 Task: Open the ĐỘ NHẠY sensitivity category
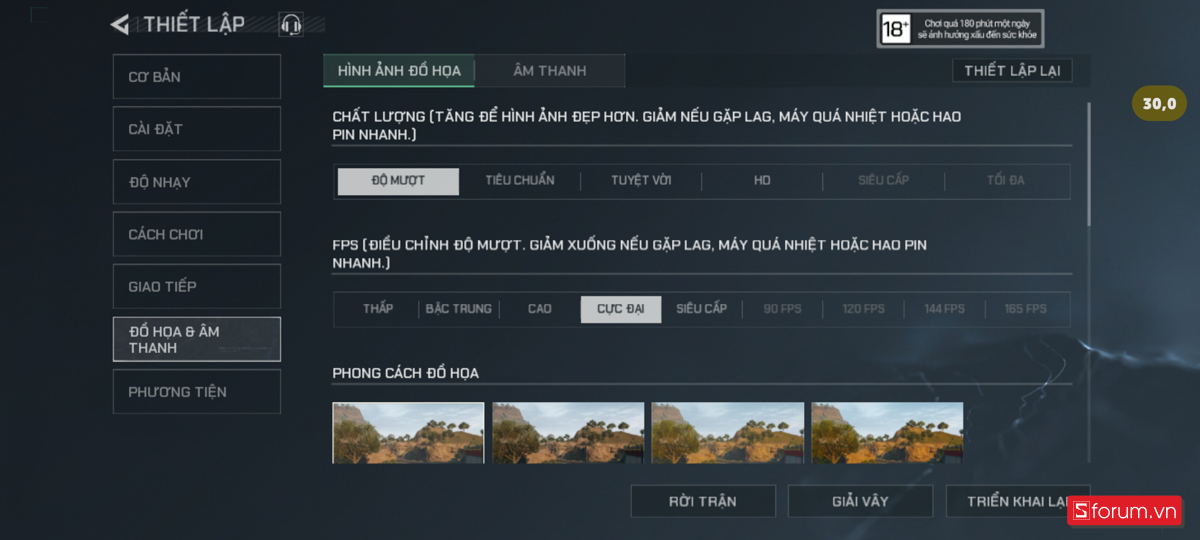coord(197,182)
